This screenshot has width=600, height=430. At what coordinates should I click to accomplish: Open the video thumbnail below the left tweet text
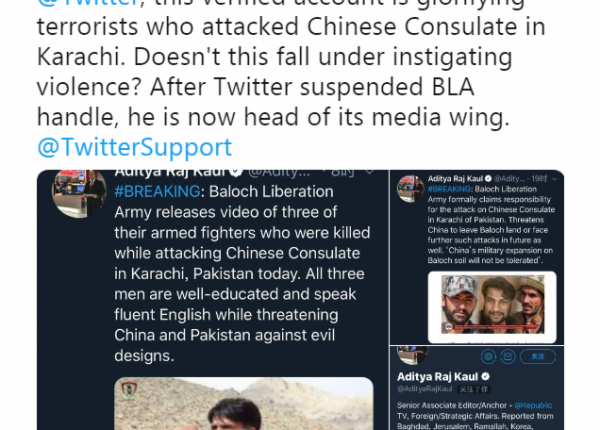pyautogui.click(x=244, y=404)
